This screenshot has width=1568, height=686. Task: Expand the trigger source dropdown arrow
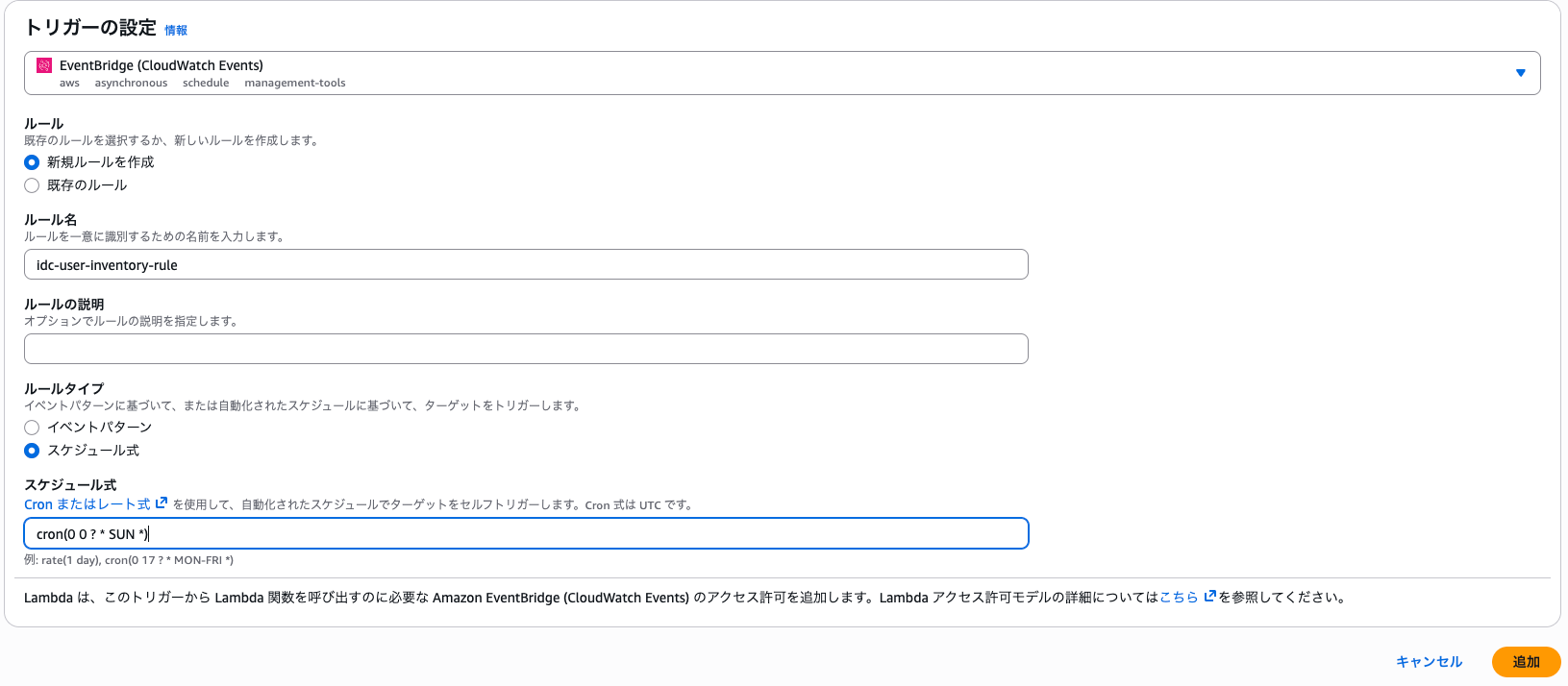click(x=1521, y=72)
